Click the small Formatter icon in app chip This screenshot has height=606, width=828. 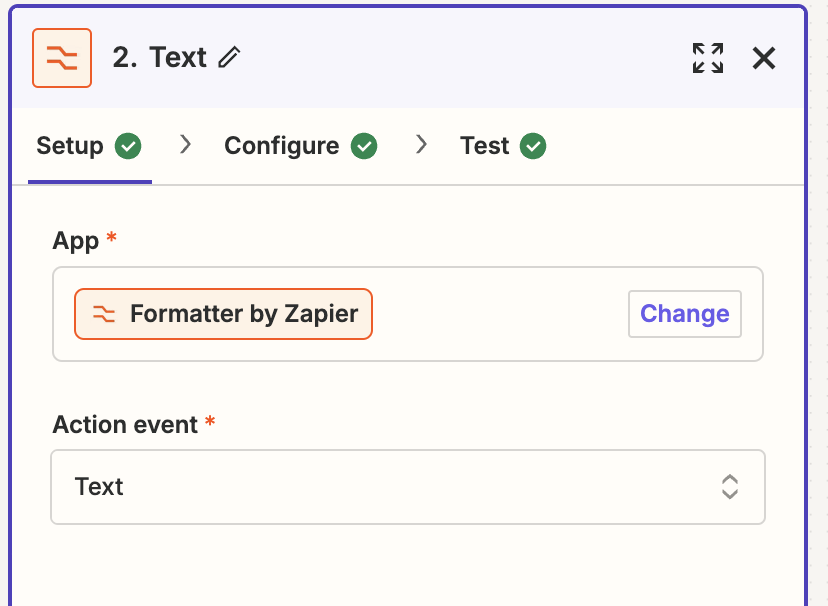click(104, 314)
